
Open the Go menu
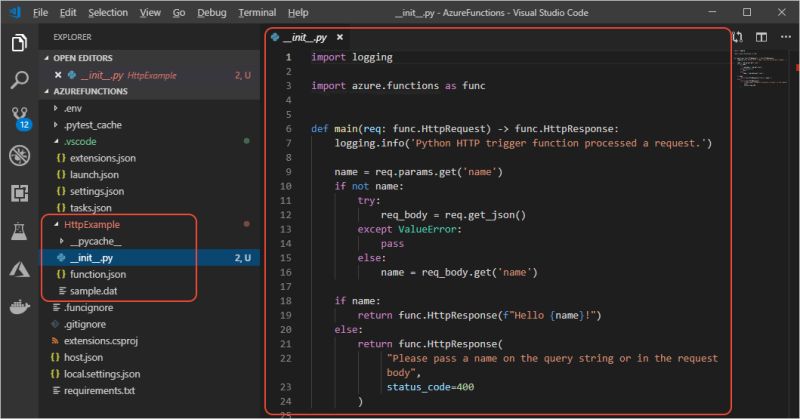coord(179,13)
